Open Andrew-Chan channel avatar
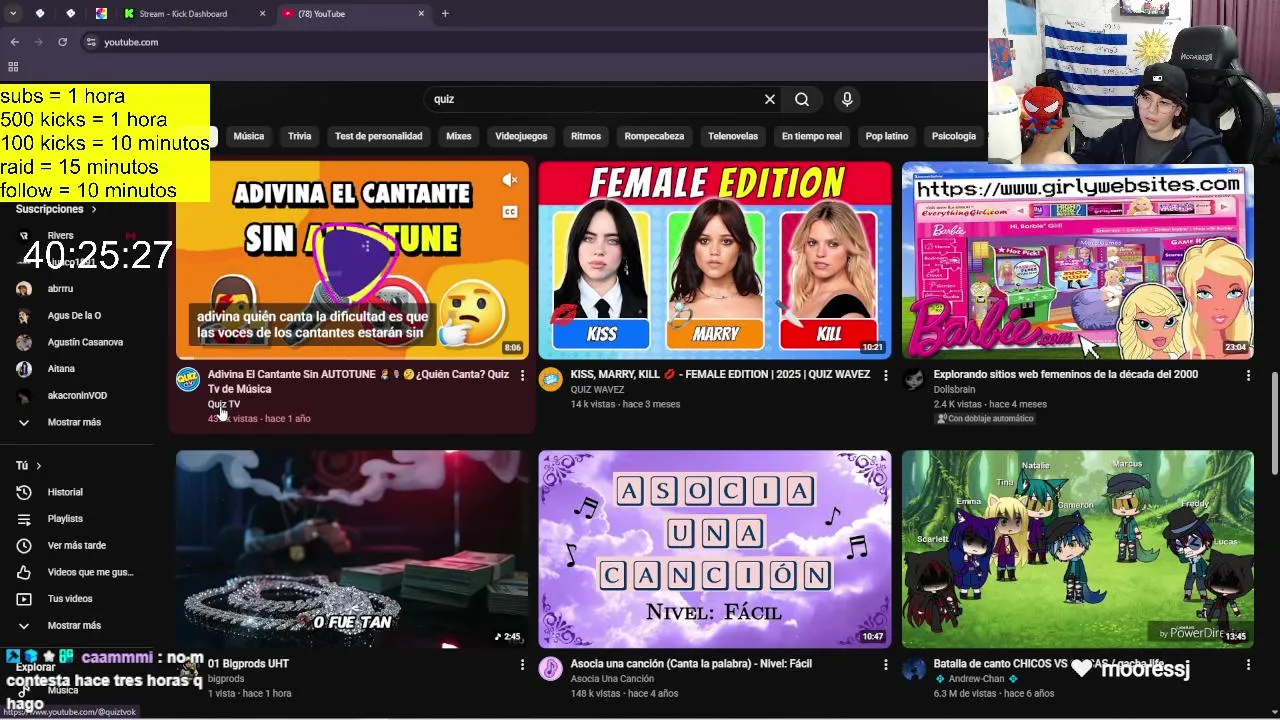Image resolution: width=1280 pixels, height=720 pixels. tap(914, 669)
